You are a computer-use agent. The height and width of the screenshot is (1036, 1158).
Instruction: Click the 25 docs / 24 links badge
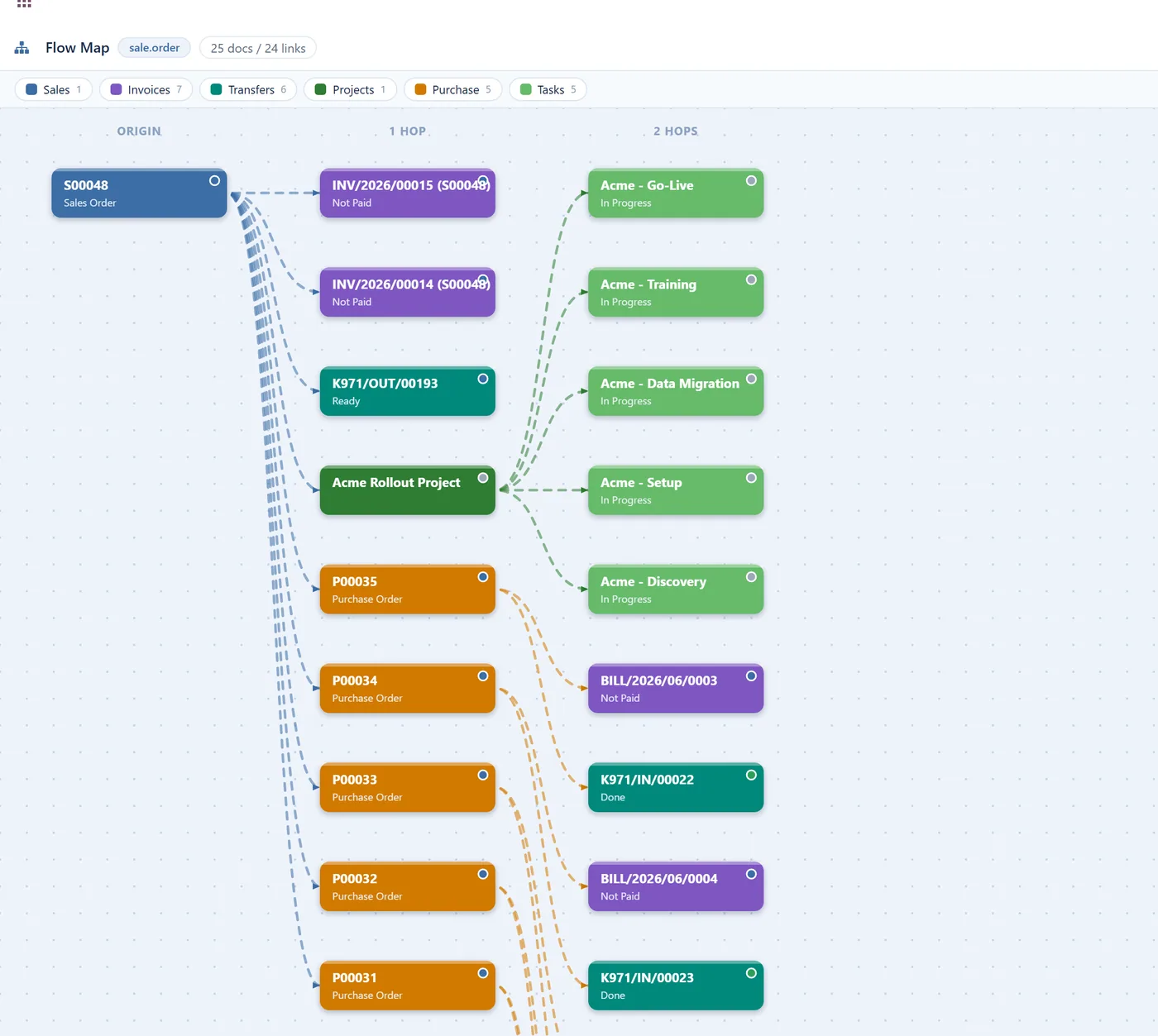[258, 48]
